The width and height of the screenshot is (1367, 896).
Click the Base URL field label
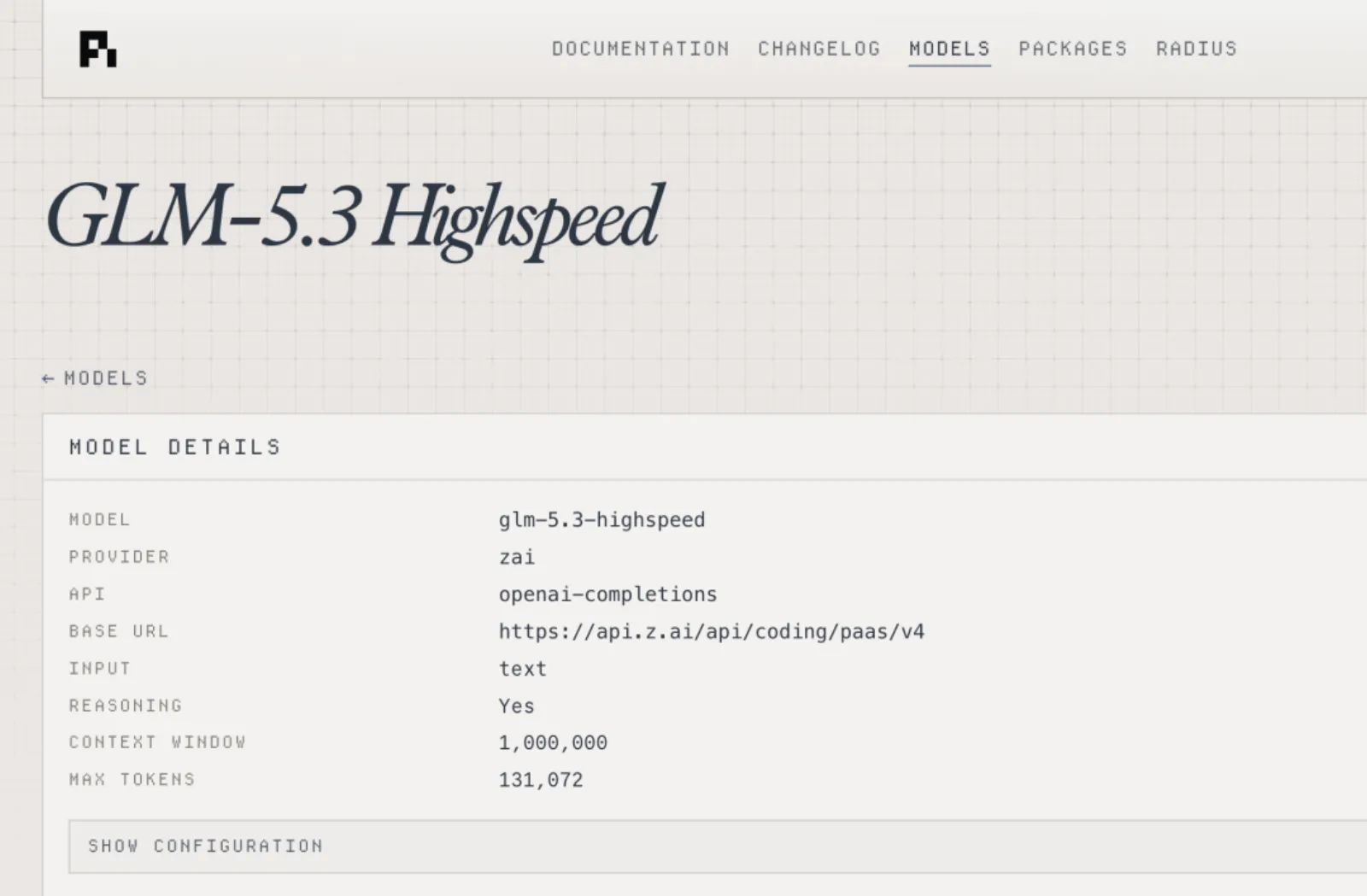point(119,631)
